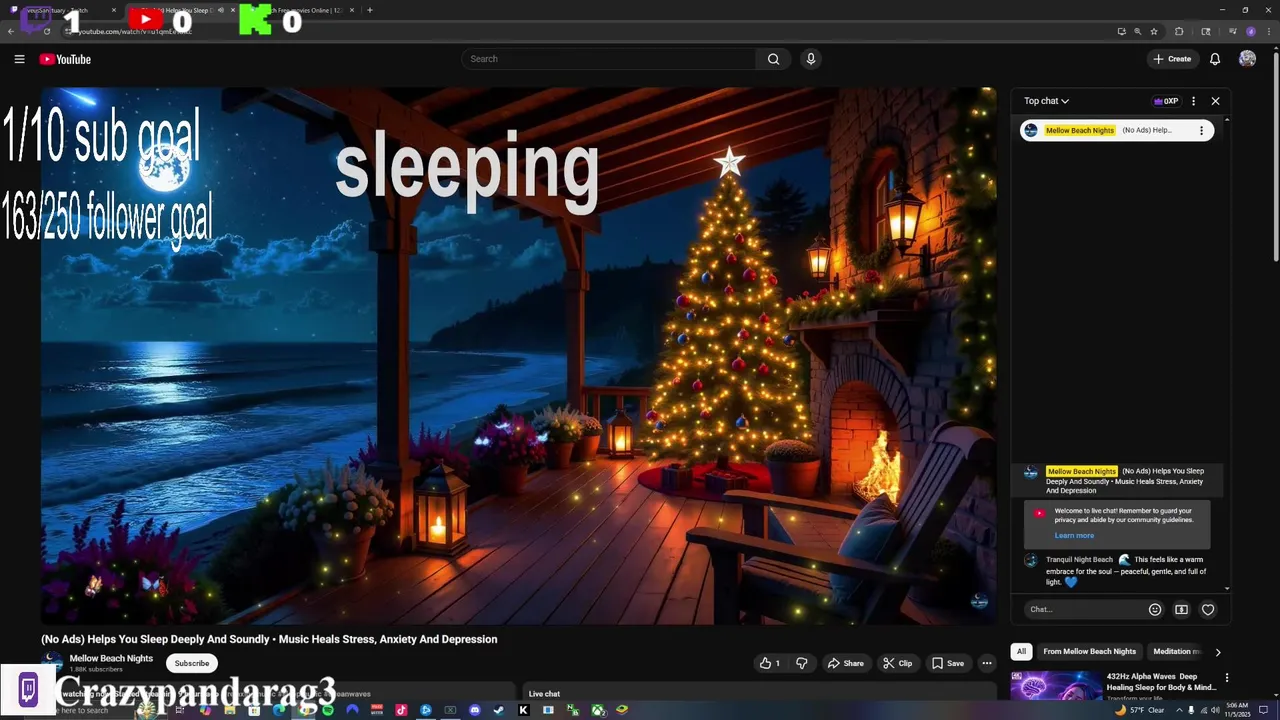Select the Live chat tab below video
The width and height of the screenshot is (1280, 720).
[x=544, y=694]
